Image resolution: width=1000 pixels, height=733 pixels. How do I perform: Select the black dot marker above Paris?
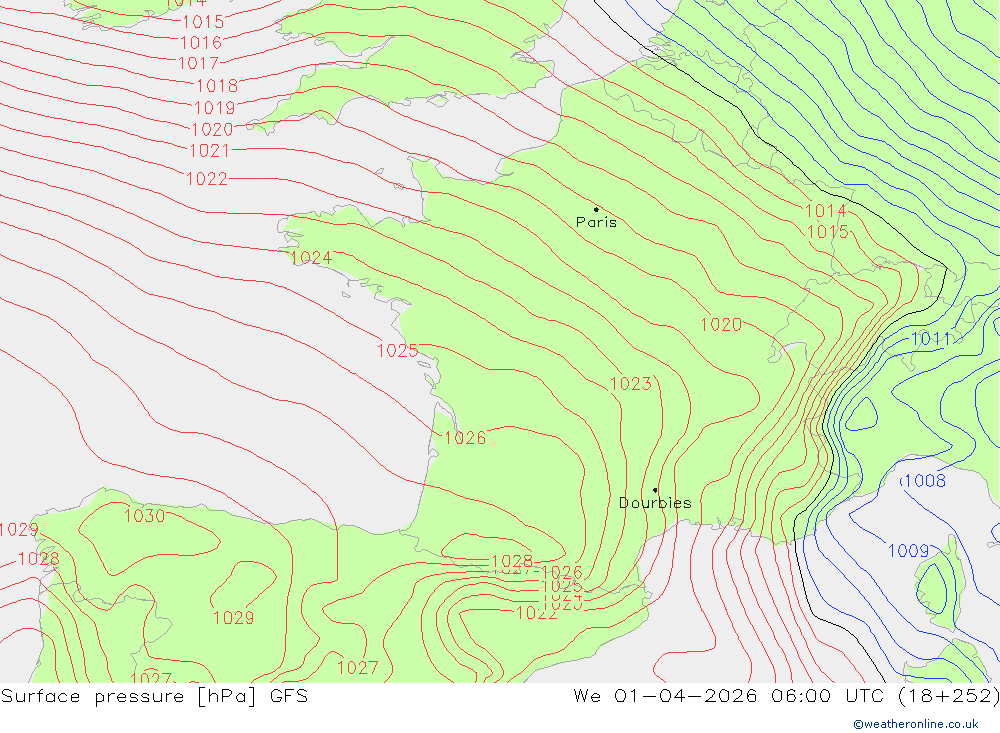click(596, 209)
